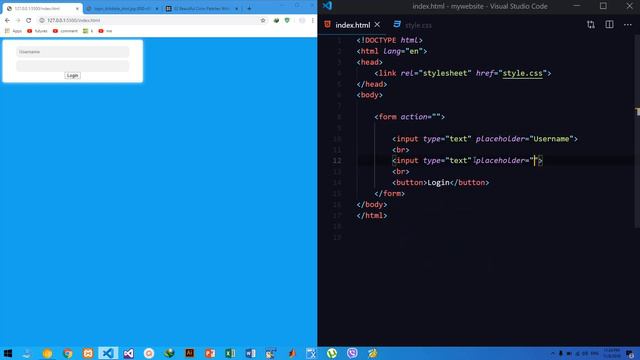Screen dimensions: 640x360
Task: Click the taskbar clock
Action: pos(612,353)
